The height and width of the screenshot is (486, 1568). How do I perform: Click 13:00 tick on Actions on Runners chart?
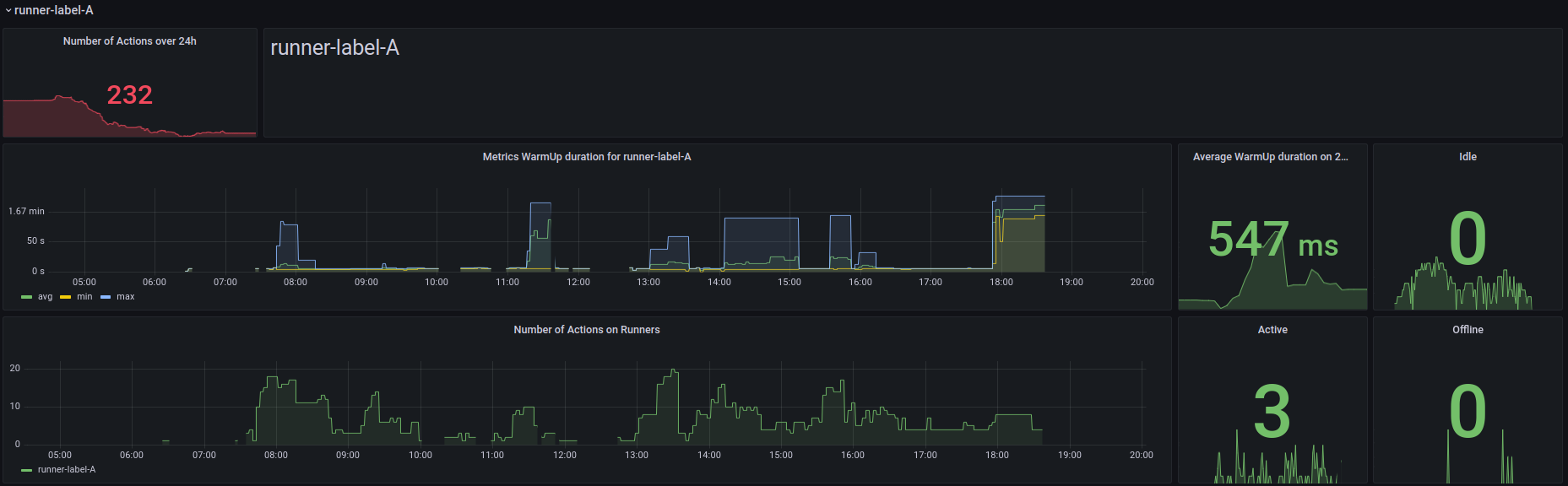637,456
